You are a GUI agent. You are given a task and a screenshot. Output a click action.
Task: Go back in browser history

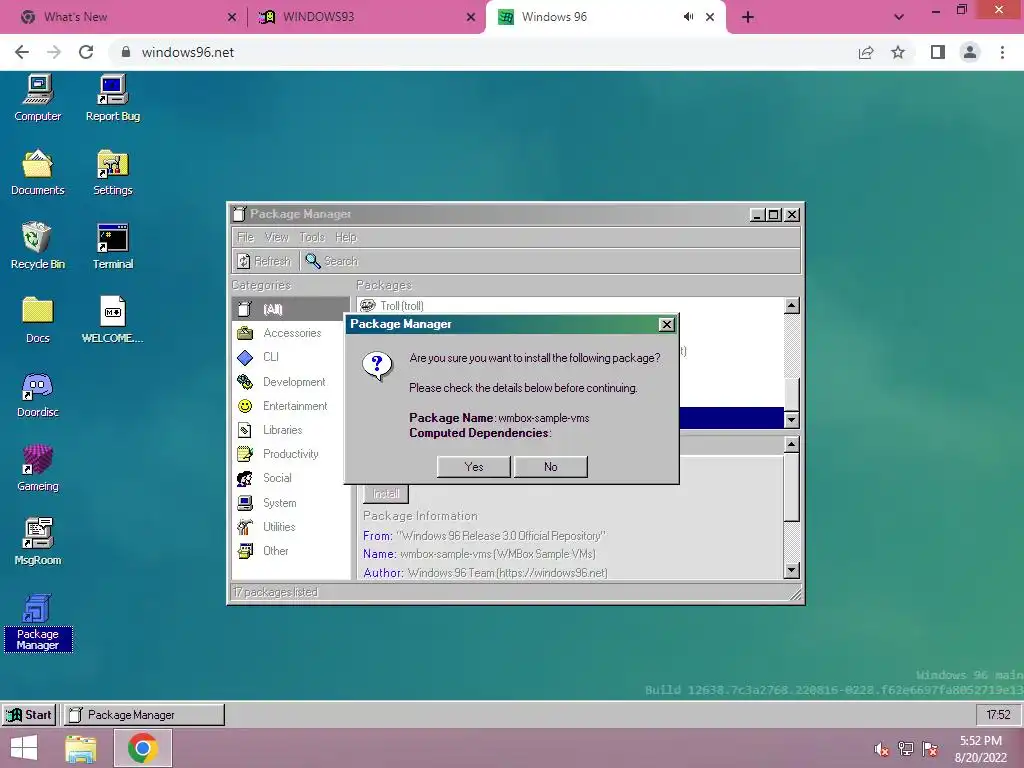click(22, 52)
